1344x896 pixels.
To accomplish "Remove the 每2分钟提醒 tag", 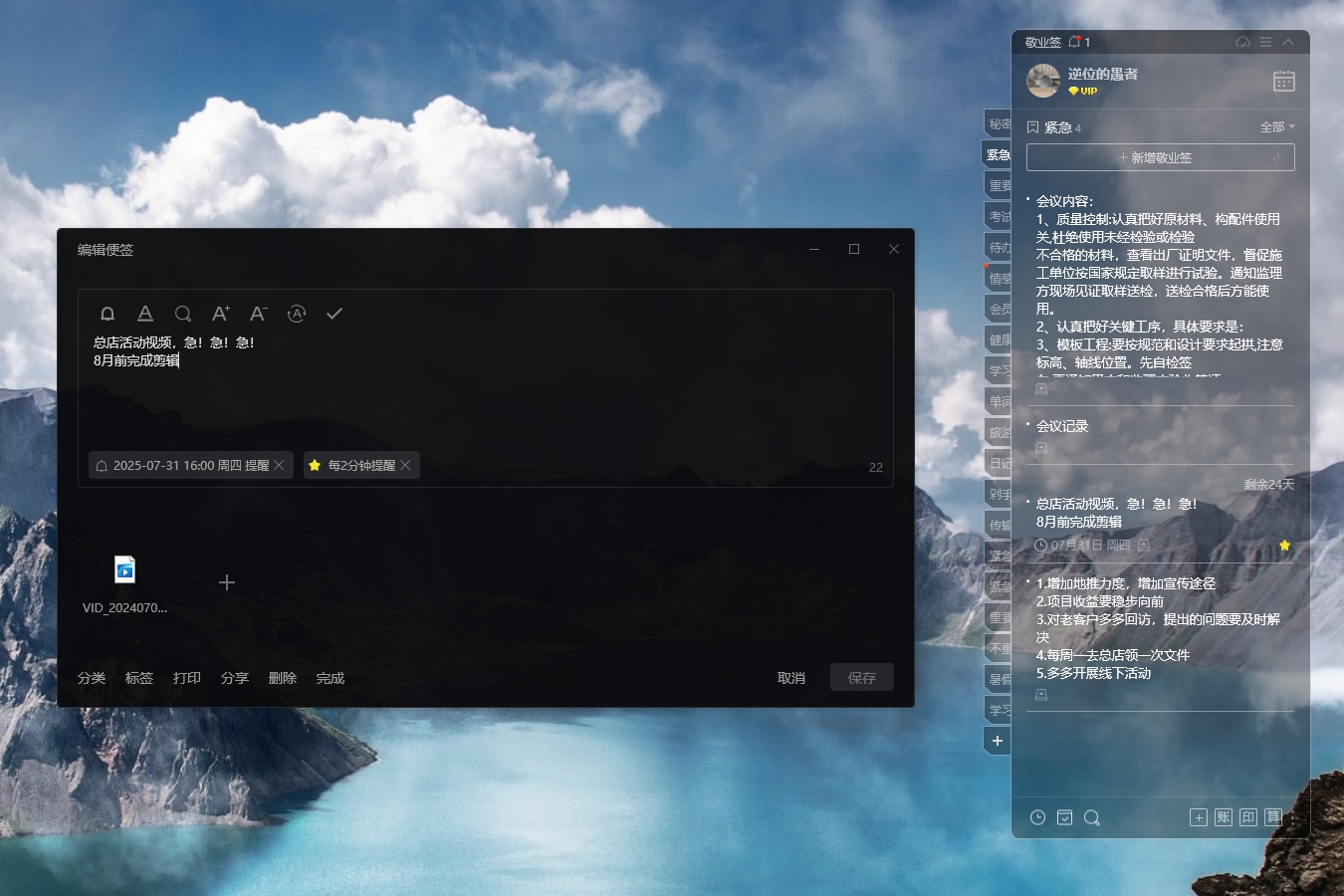I will click(x=405, y=465).
